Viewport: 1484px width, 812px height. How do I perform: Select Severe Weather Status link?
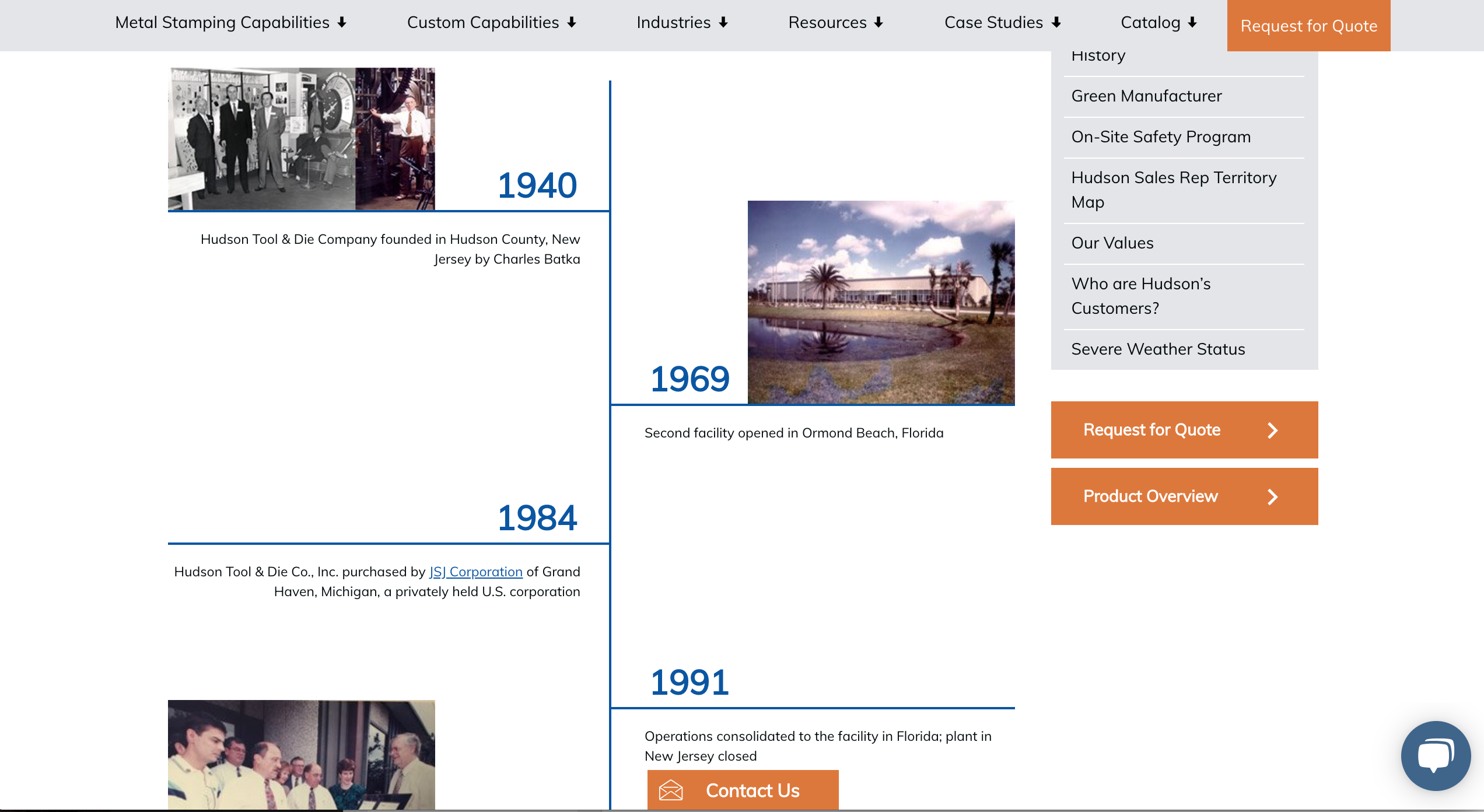coord(1158,349)
